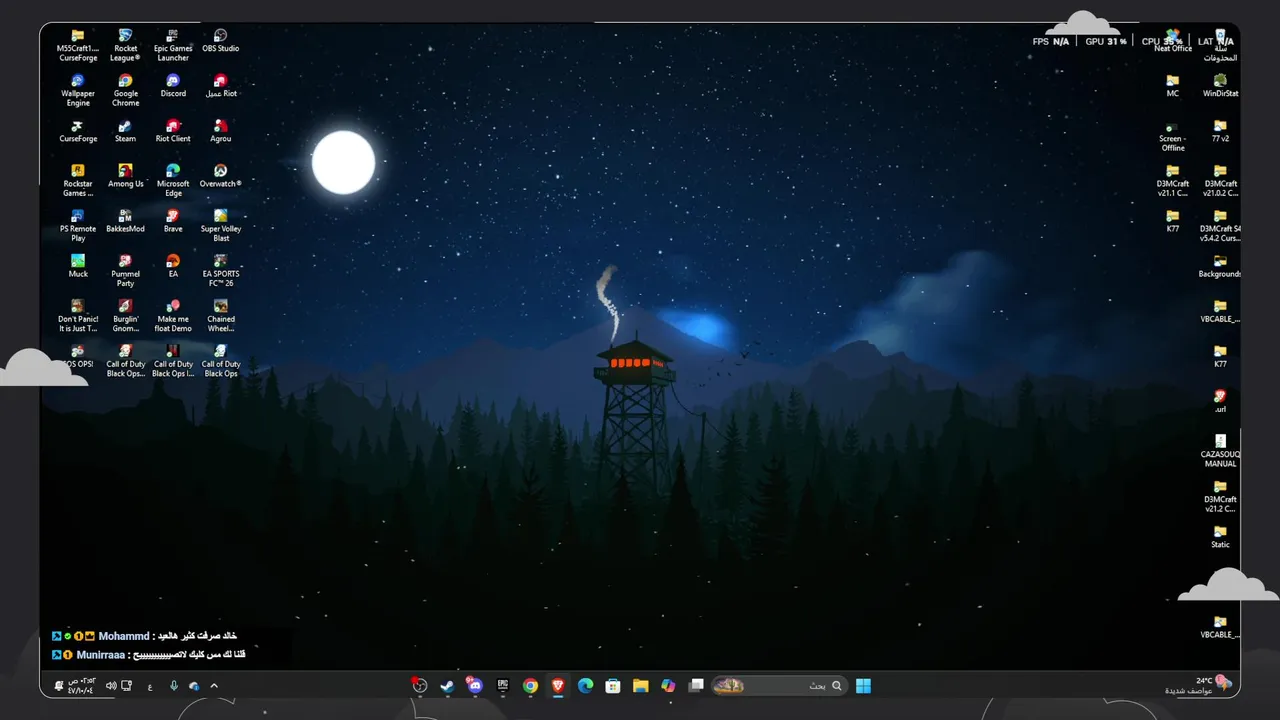Open the D3MCraft v21.2 folder
1280x720 pixels.
click(1220, 495)
